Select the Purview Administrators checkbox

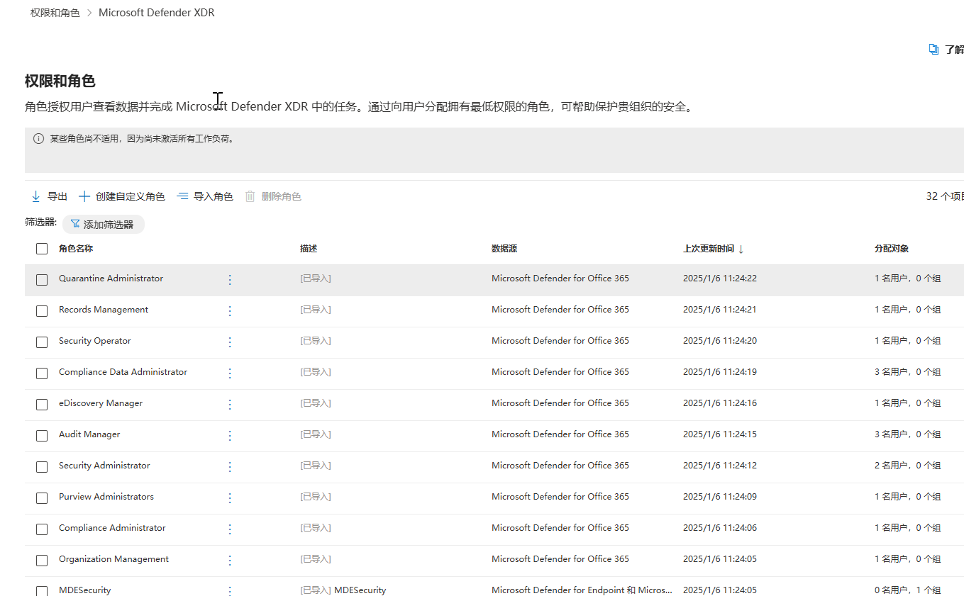42,498
